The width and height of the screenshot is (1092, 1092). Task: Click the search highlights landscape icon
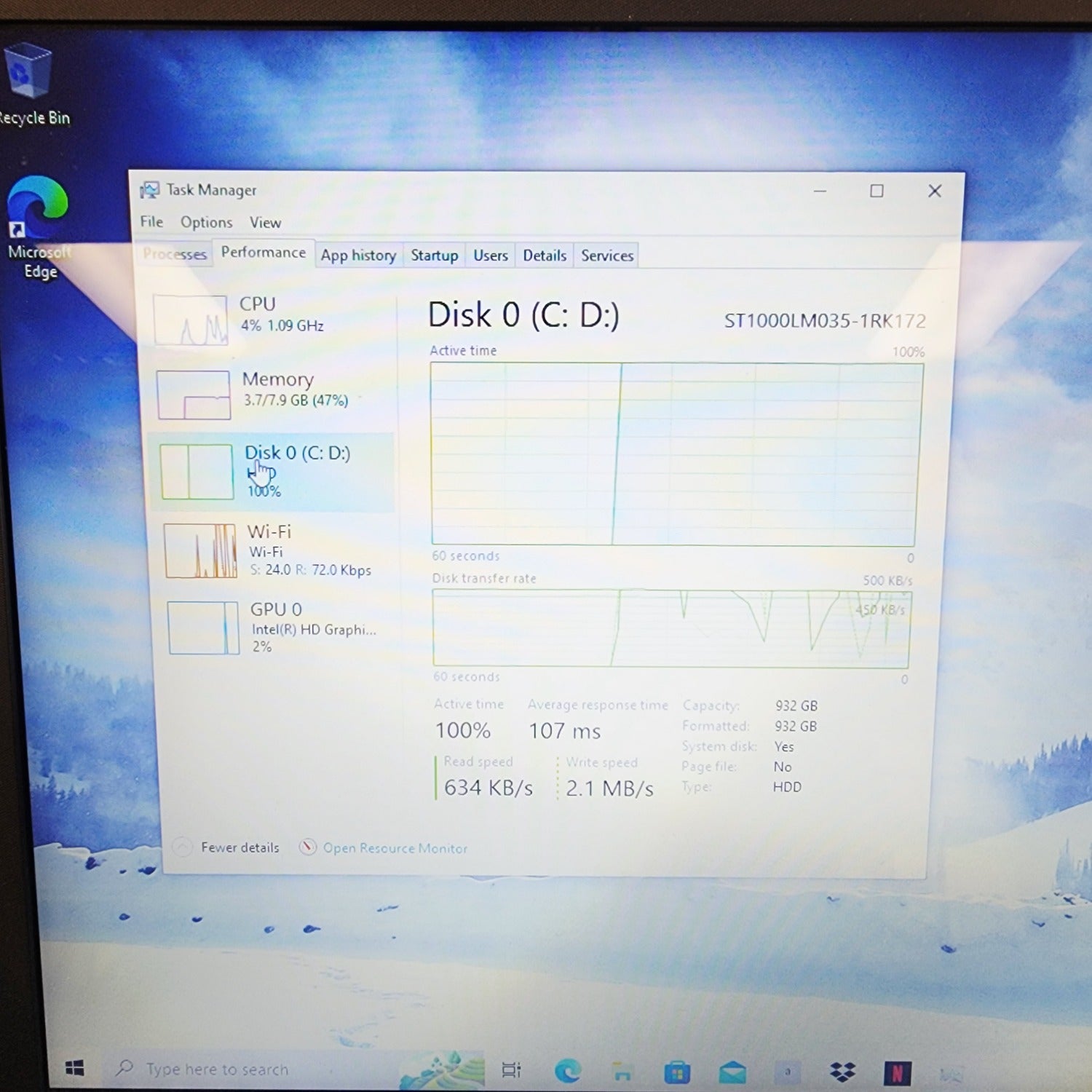pyautogui.click(x=442, y=1069)
